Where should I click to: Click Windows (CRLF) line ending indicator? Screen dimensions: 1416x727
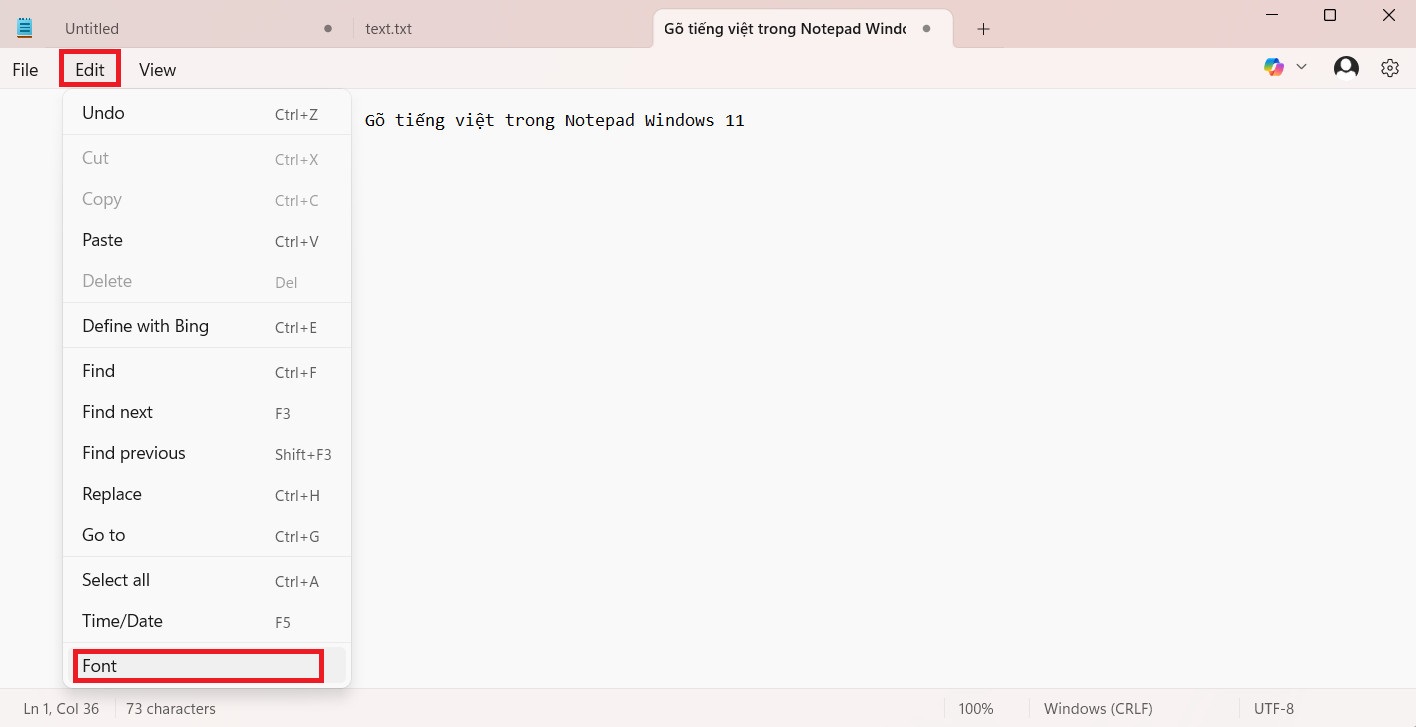click(1098, 709)
